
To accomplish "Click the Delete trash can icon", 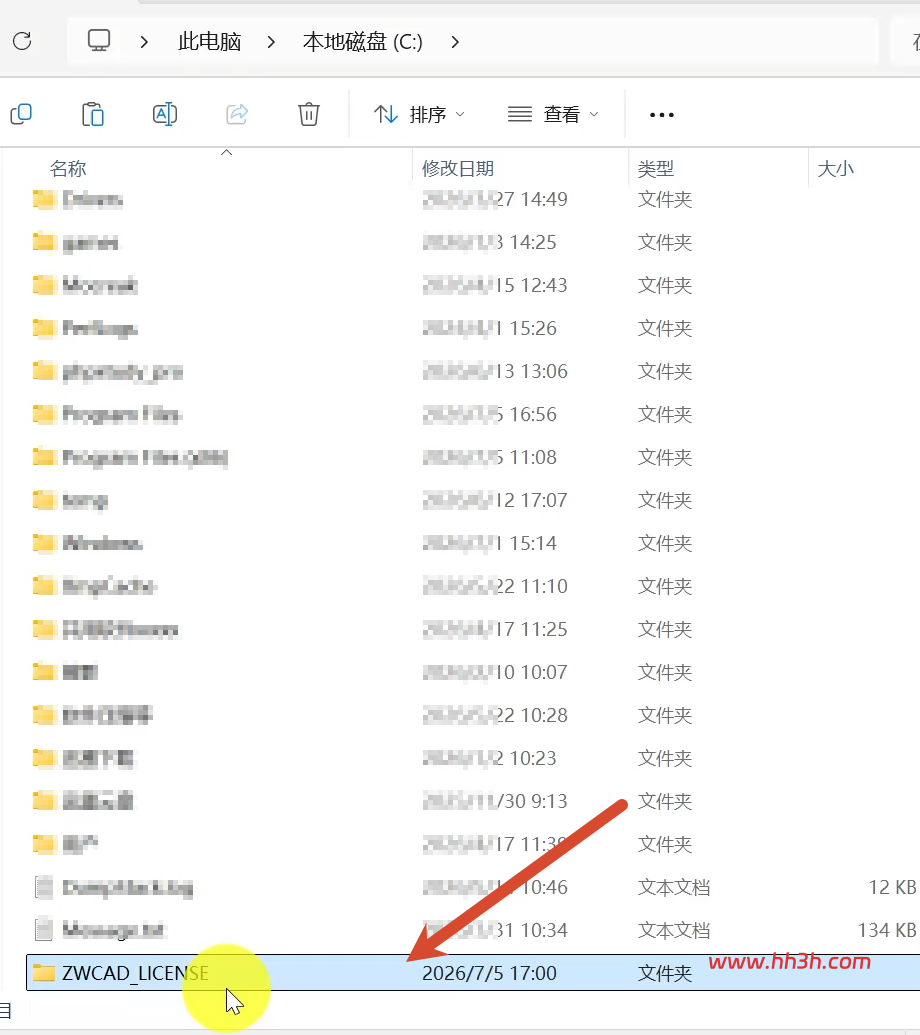I will [308, 114].
